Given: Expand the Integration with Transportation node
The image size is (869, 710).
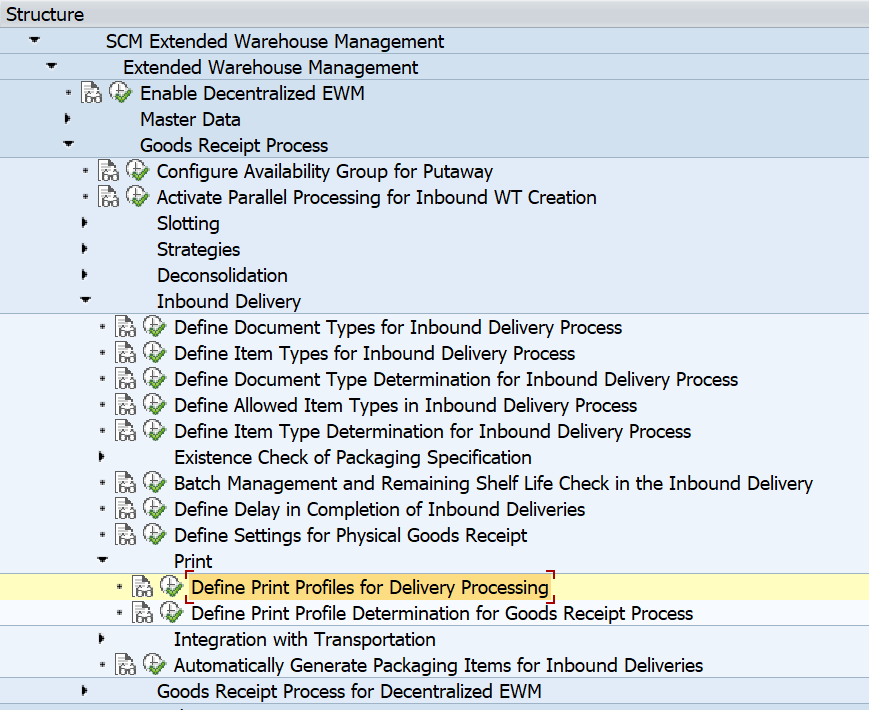Looking at the screenshot, I should tap(102, 639).
